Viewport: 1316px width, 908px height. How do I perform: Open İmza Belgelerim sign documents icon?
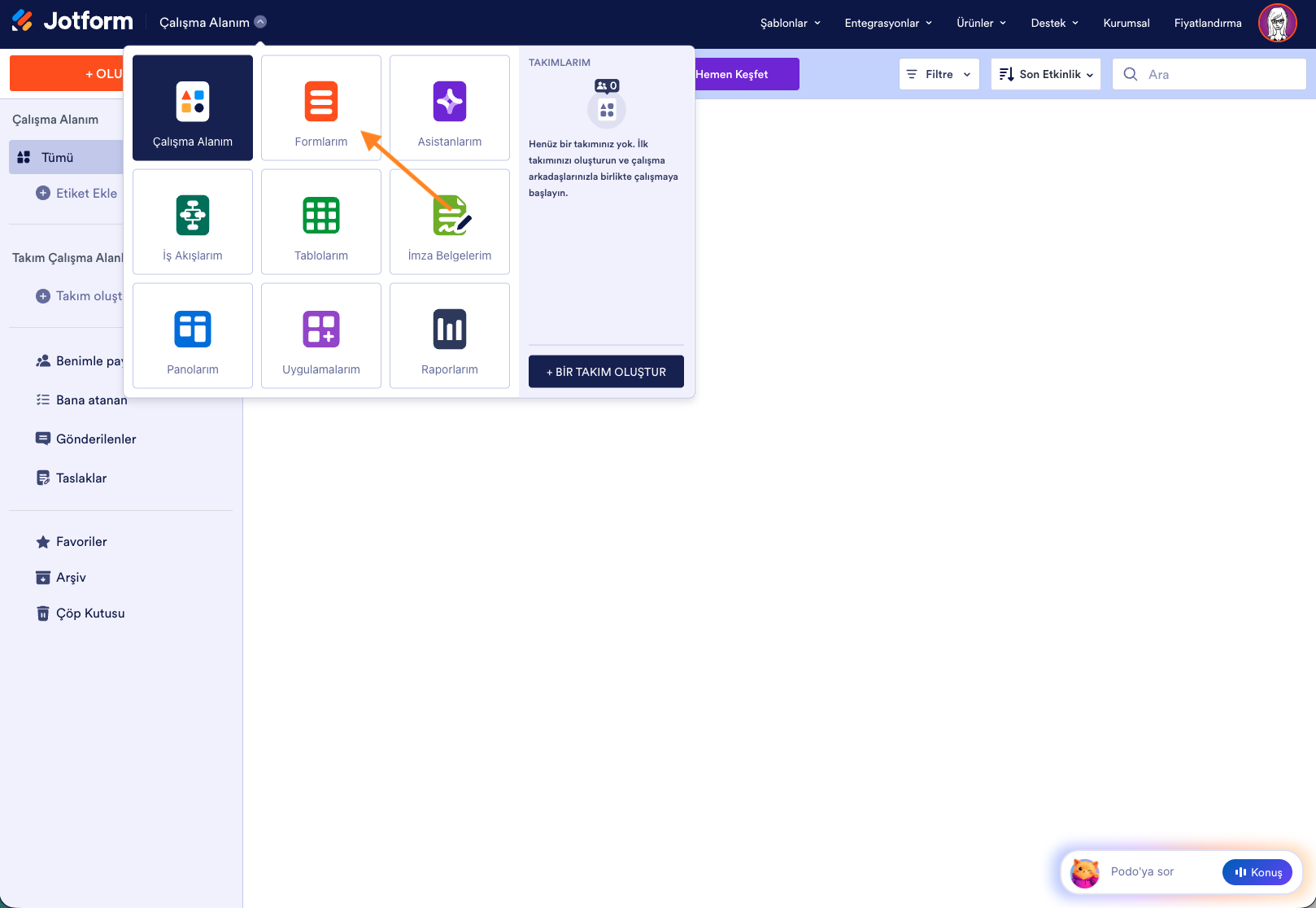point(451,216)
